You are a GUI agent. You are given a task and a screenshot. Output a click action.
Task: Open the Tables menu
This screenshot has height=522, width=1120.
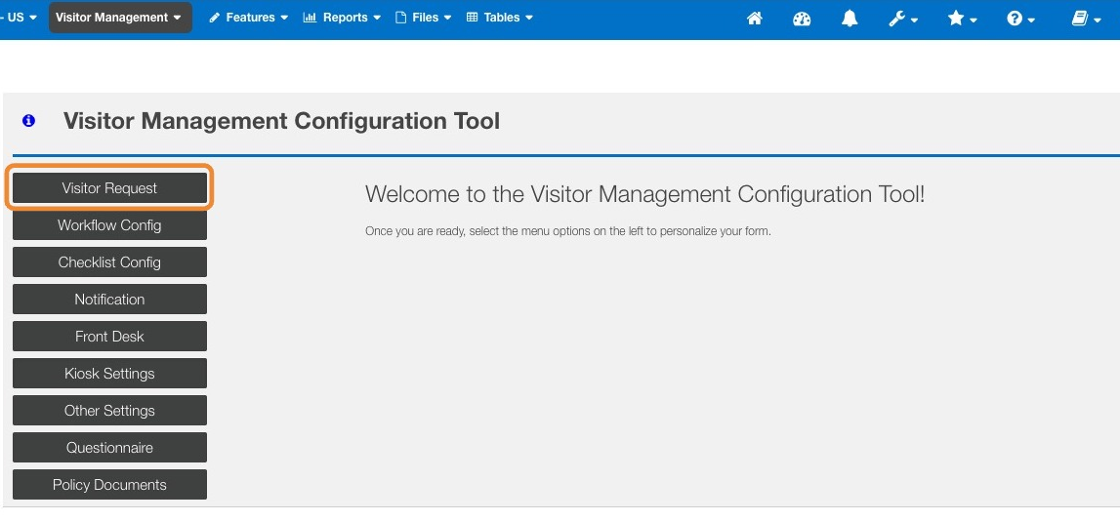click(x=500, y=18)
